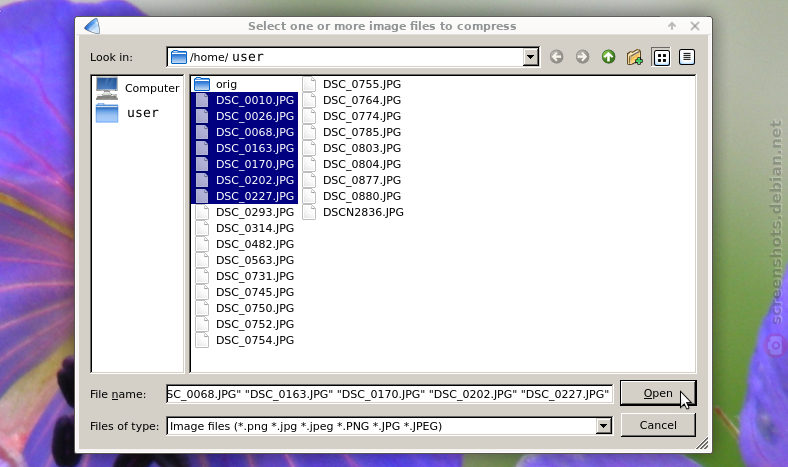Click the Forward navigation arrow icon
Viewport: 788px width, 467px height.
click(x=582, y=57)
